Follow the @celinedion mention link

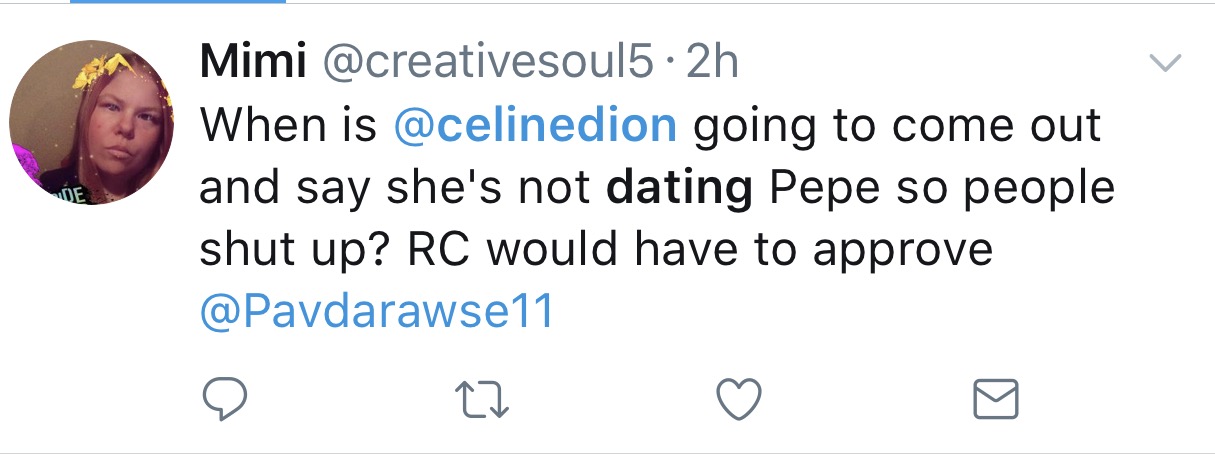tap(536, 125)
